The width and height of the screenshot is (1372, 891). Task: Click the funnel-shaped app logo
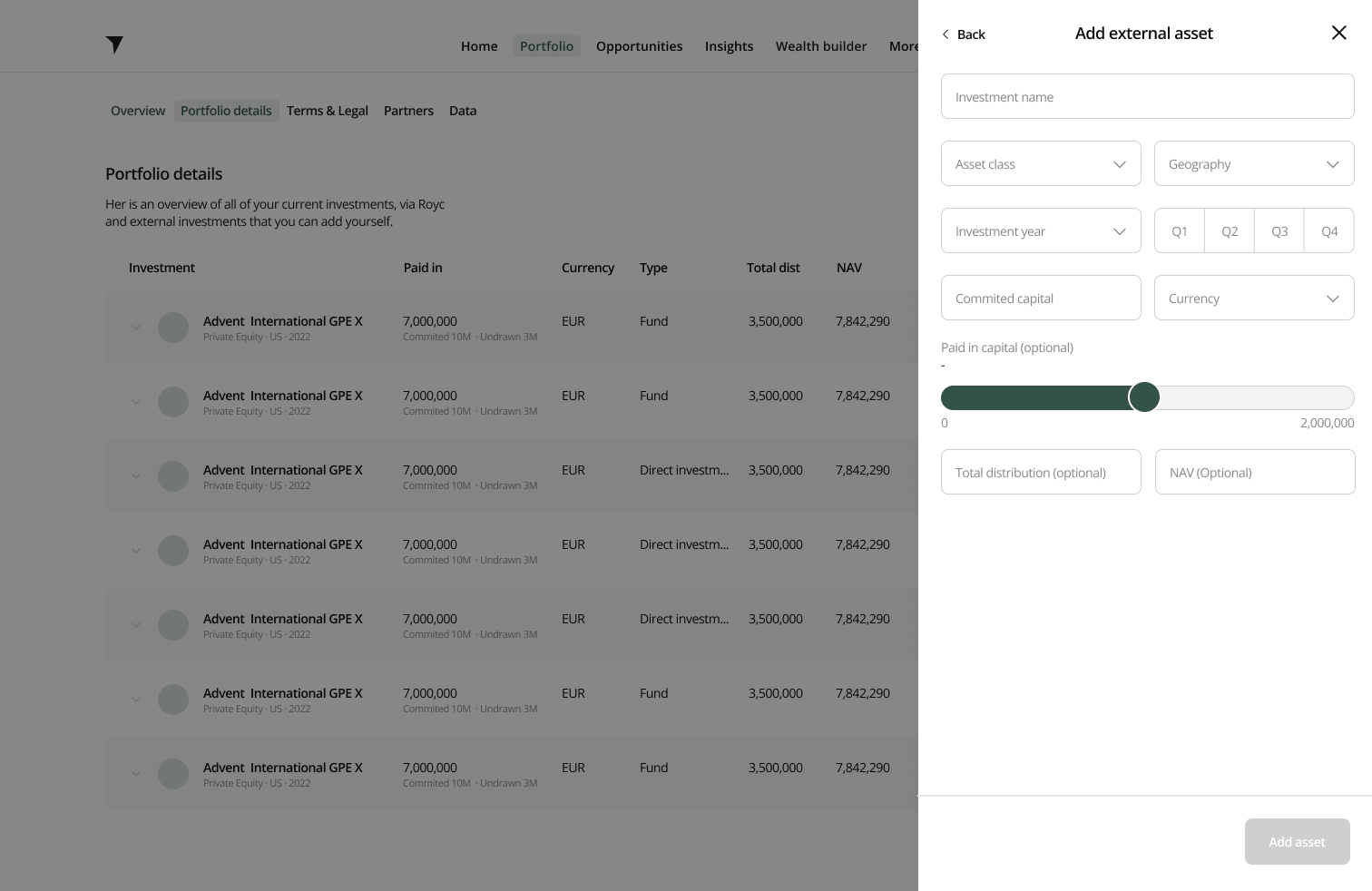114,45
